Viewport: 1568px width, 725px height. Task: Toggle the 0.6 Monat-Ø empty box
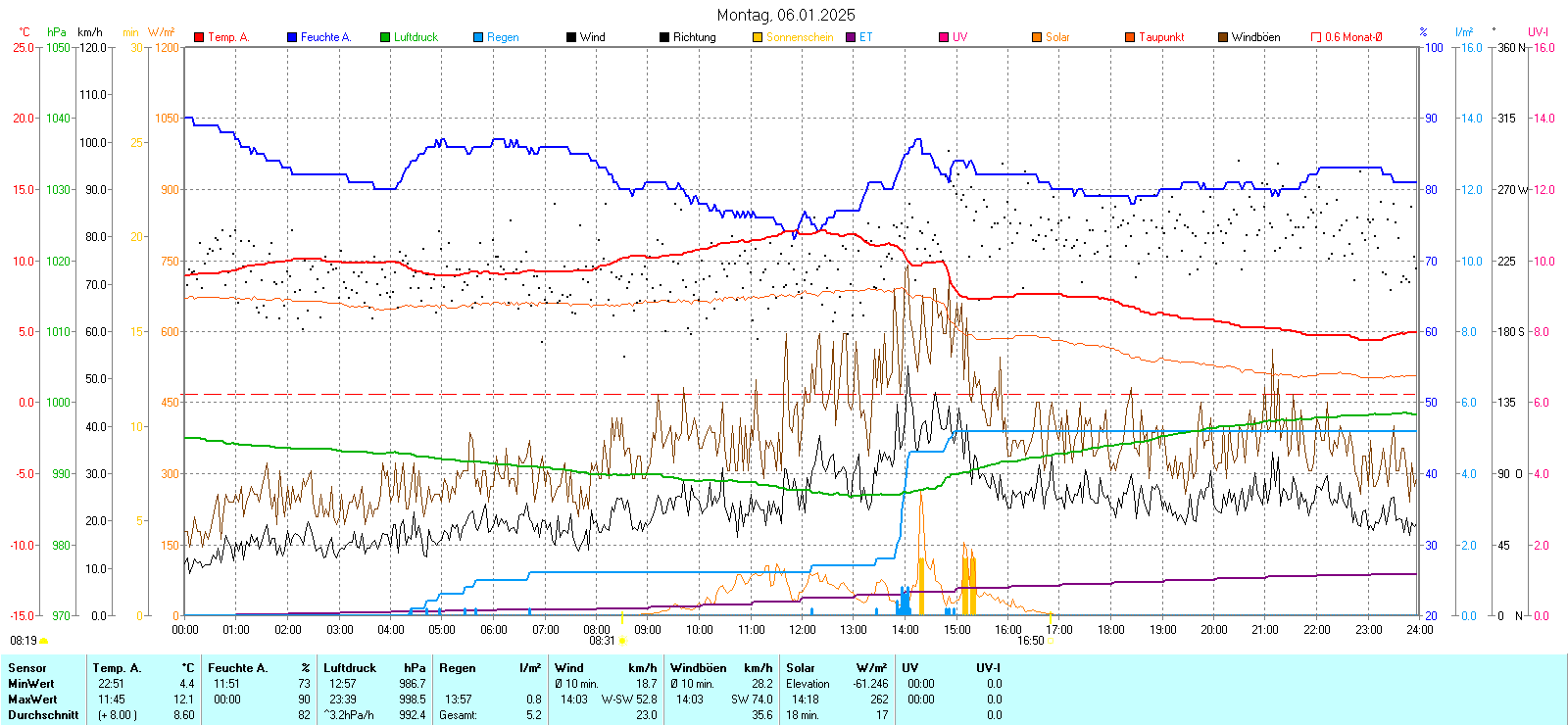click(x=1316, y=37)
